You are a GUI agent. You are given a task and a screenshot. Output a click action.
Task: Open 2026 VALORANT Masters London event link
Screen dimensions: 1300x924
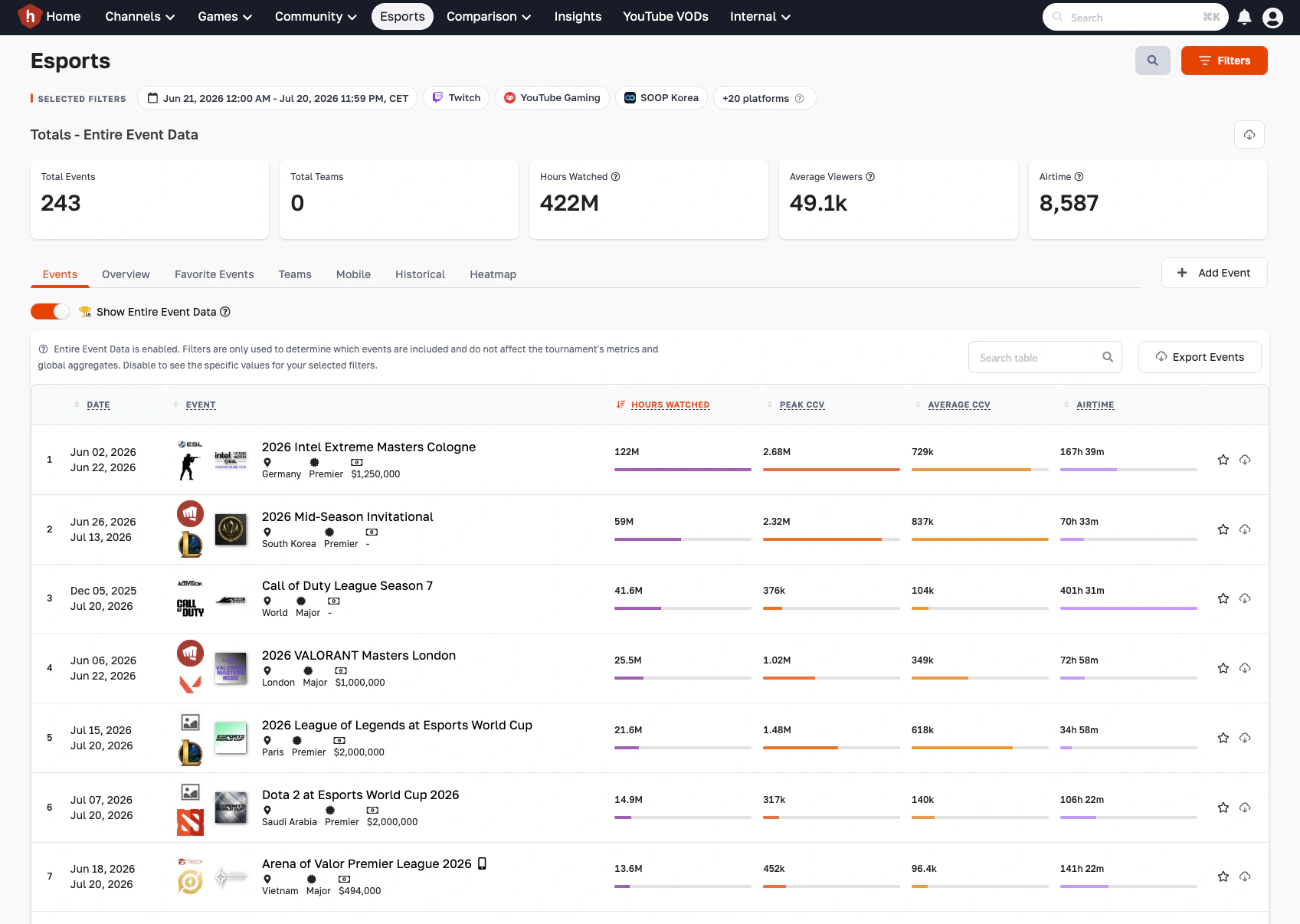coord(359,656)
